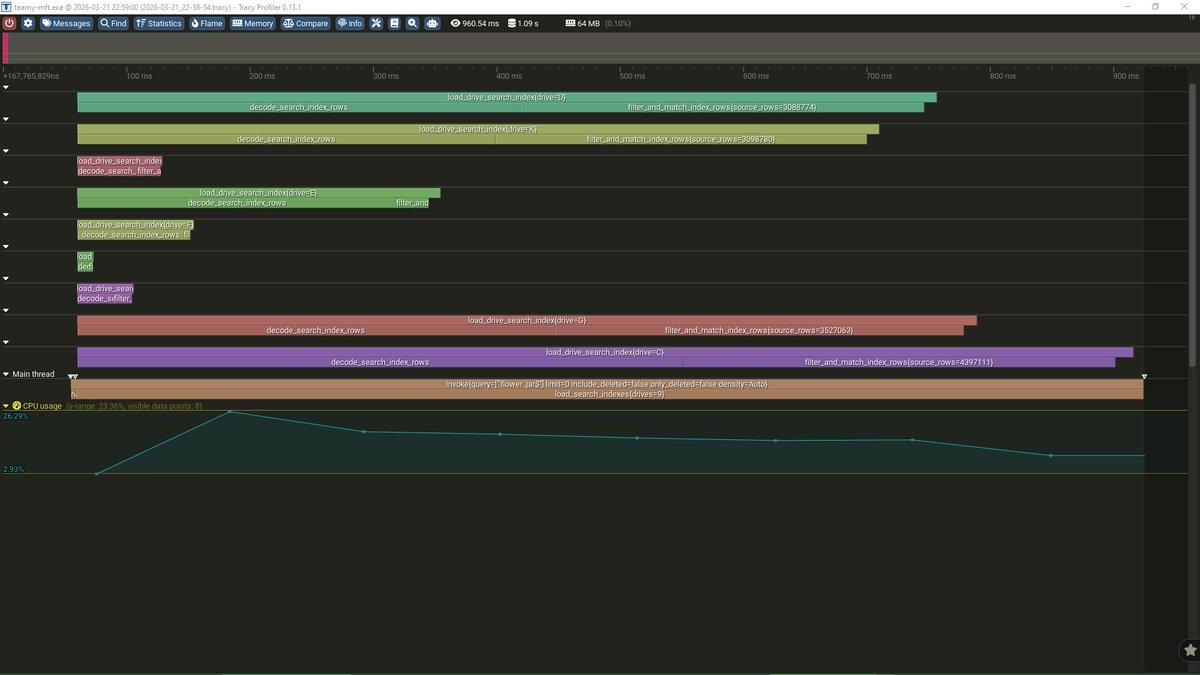Viewport: 1200px width, 675px height.
Task: Click the database icon beside 1.09 s
Action: pos(512,23)
